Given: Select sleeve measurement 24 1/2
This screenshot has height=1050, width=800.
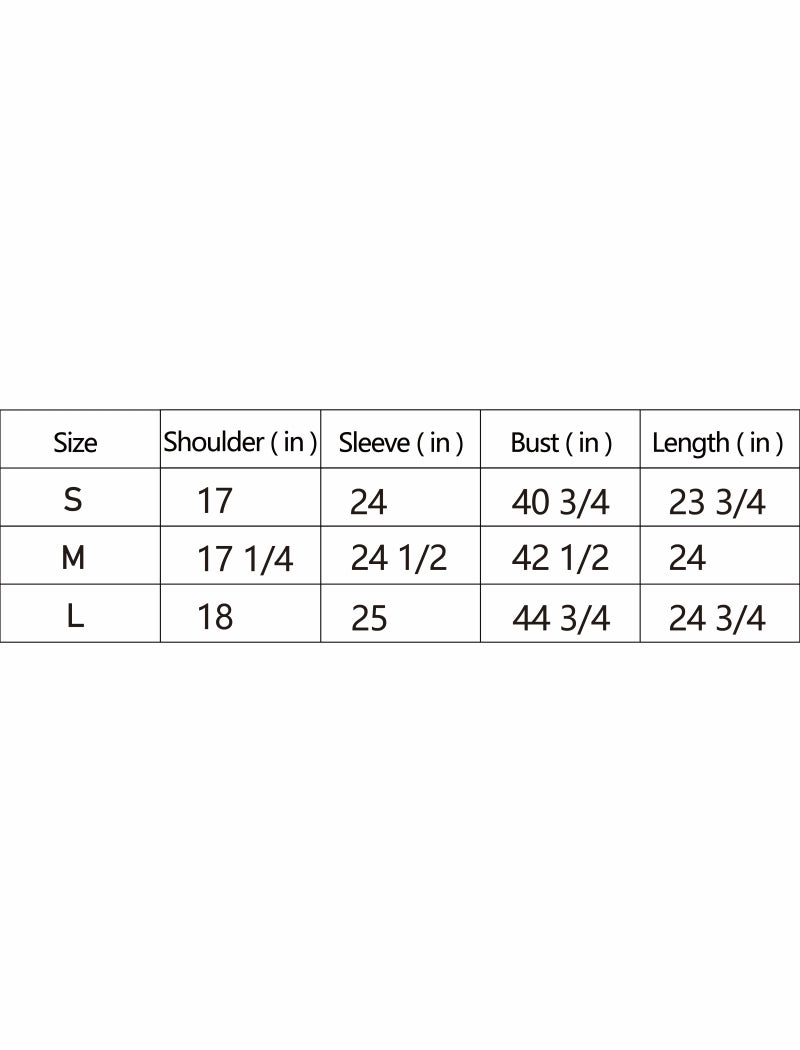Looking at the screenshot, I should [398, 558].
